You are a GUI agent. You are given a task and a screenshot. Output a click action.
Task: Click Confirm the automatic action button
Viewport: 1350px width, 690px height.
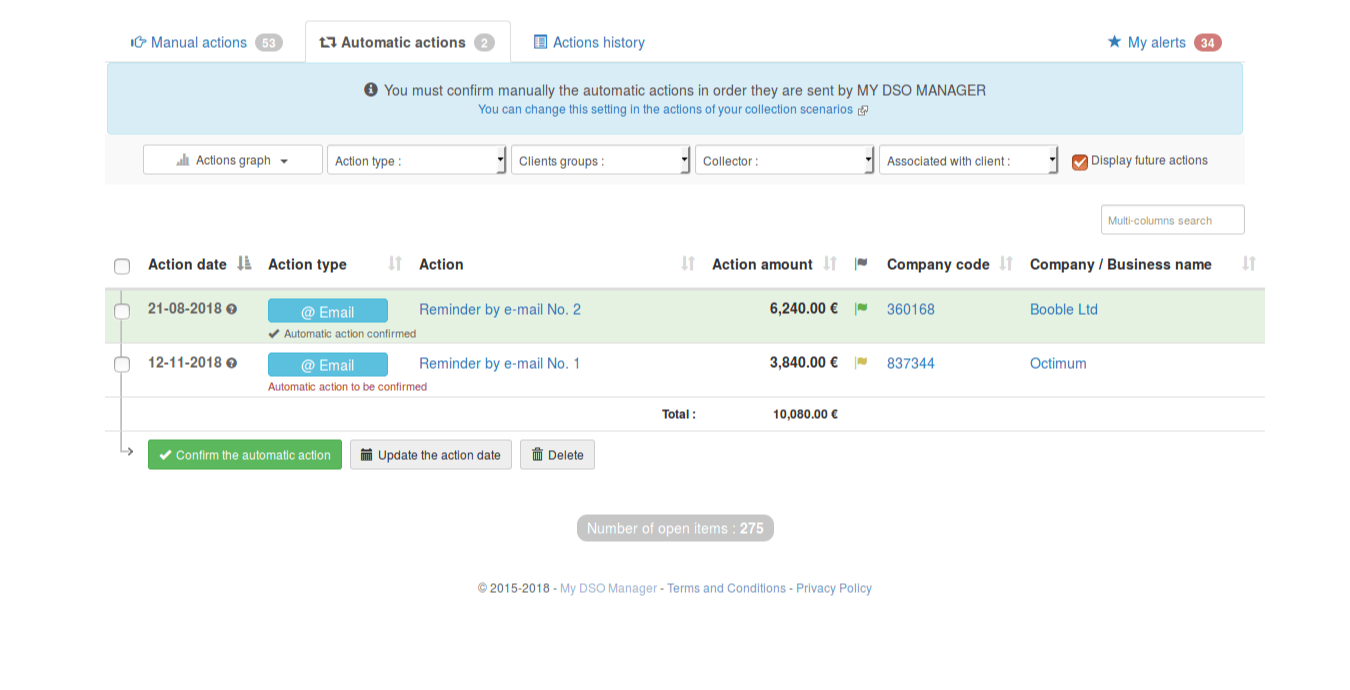245,455
